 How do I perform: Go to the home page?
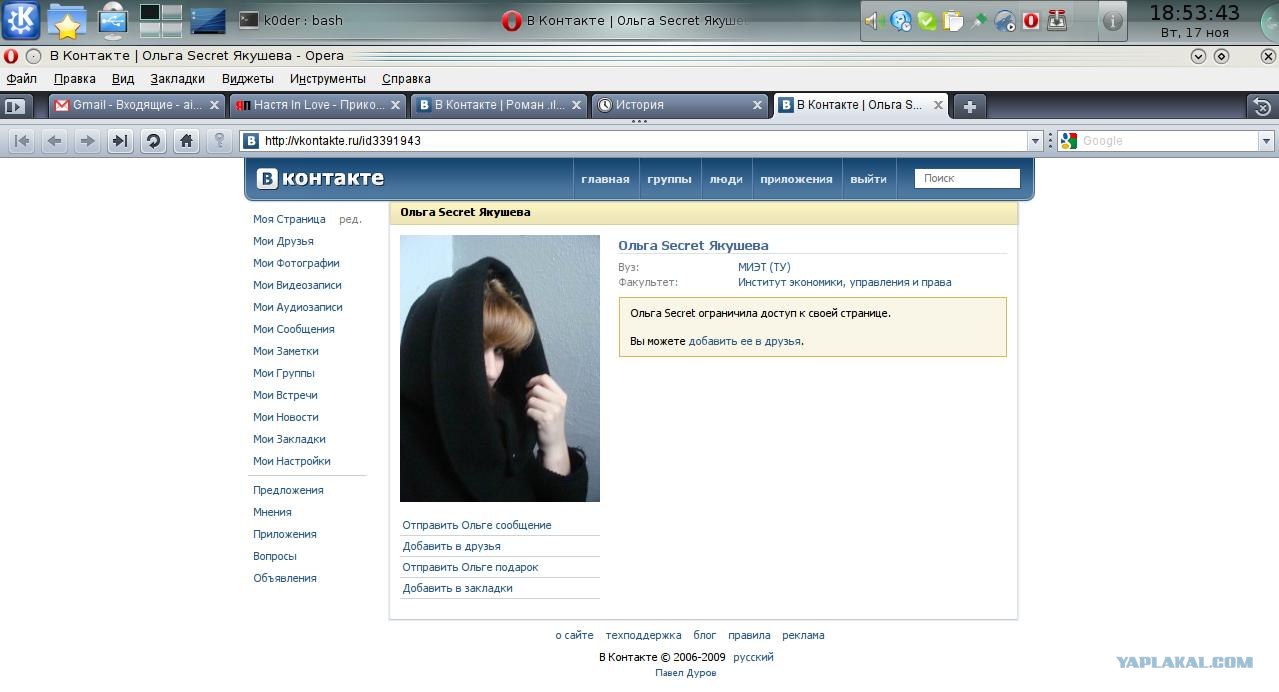click(186, 141)
